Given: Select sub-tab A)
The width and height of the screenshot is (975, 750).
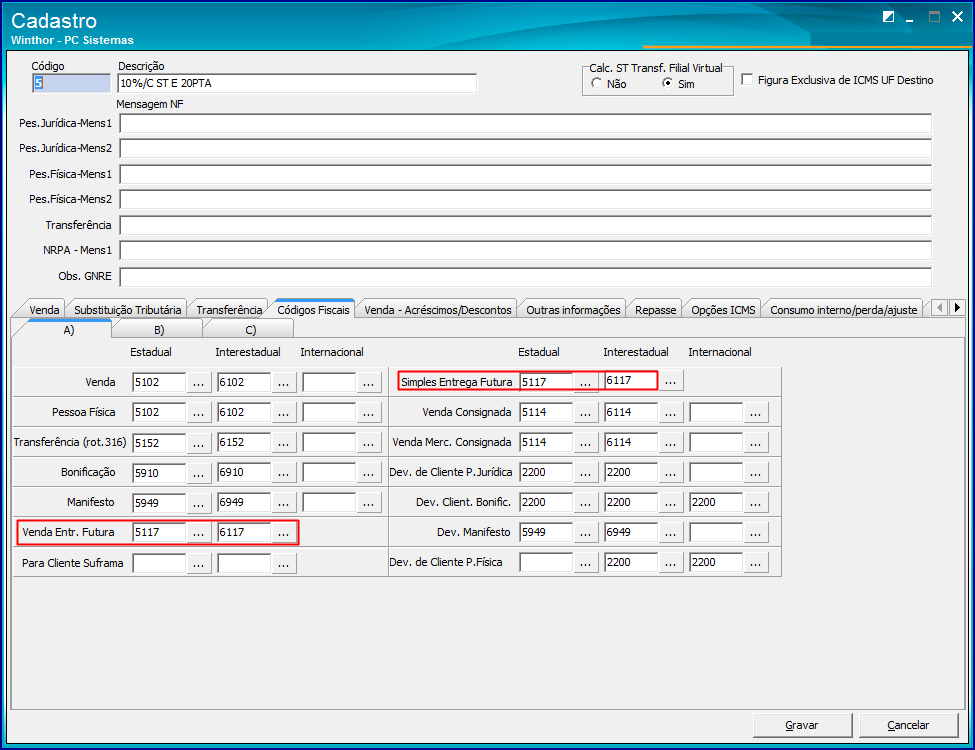Looking at the screenshot, I should 68,330.
